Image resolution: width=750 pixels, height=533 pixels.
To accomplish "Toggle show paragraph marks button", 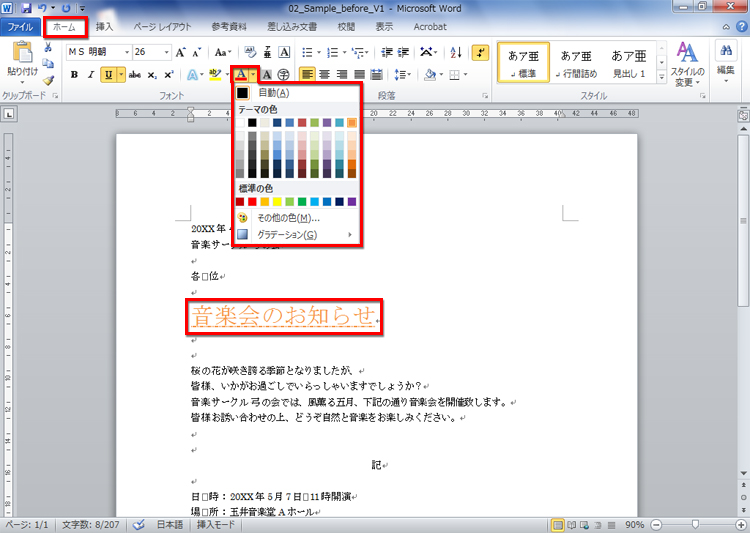I will click(480, 52).
